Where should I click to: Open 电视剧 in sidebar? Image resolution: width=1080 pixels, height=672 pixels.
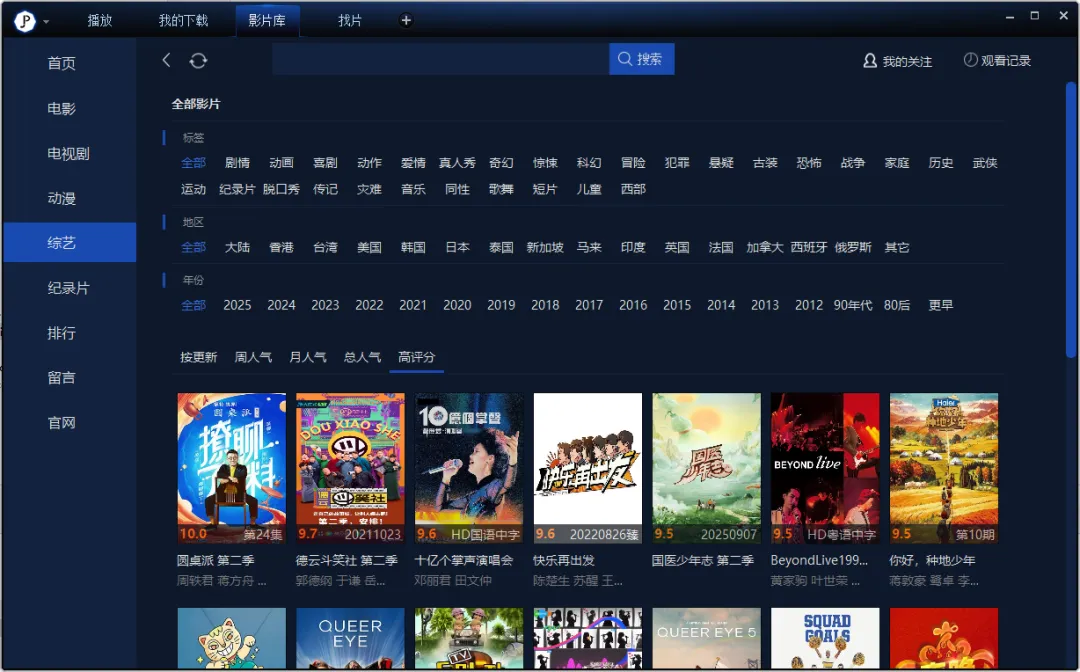point(69,154)
